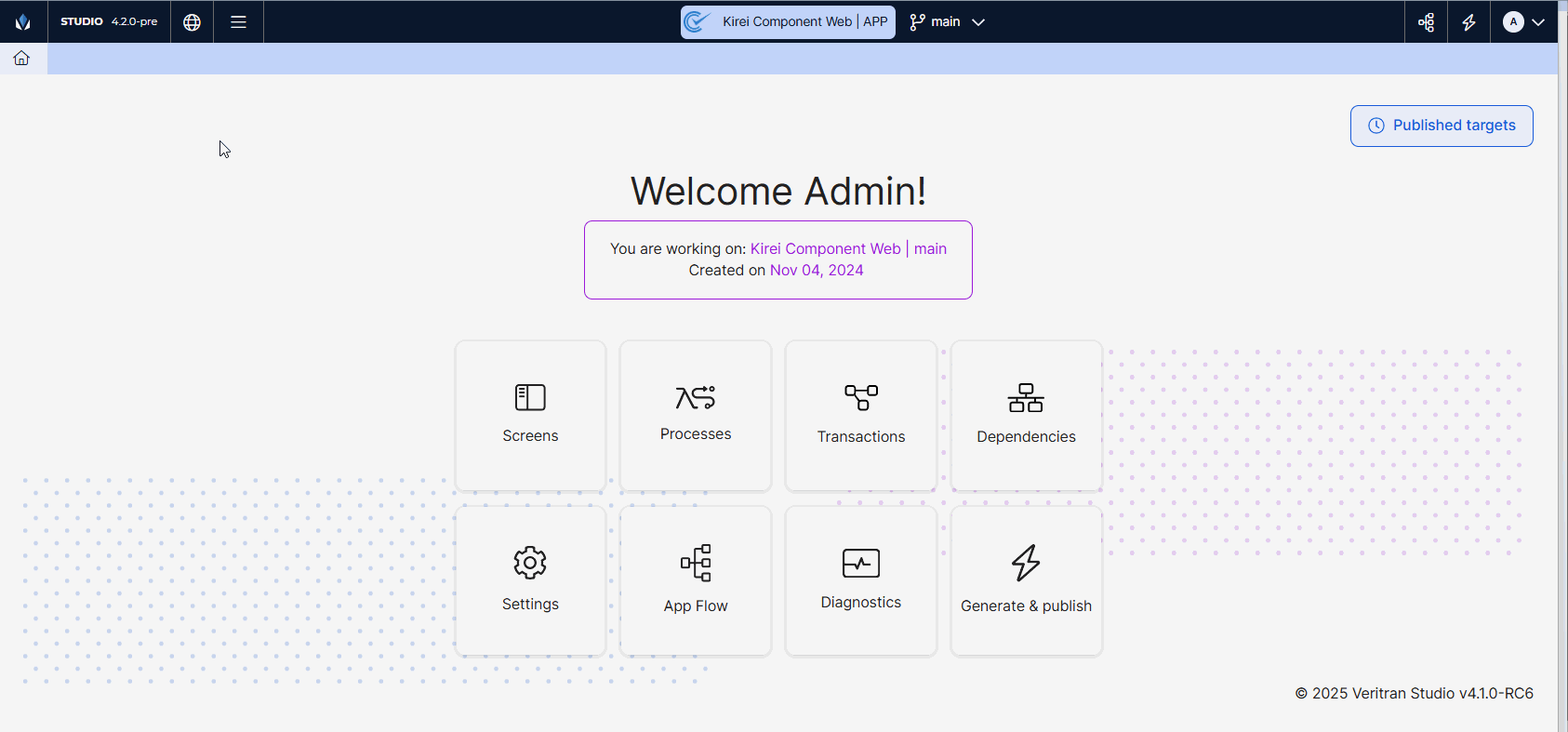Expand the main branch dropdown
1568x732 pixels.
click(947, 21)
